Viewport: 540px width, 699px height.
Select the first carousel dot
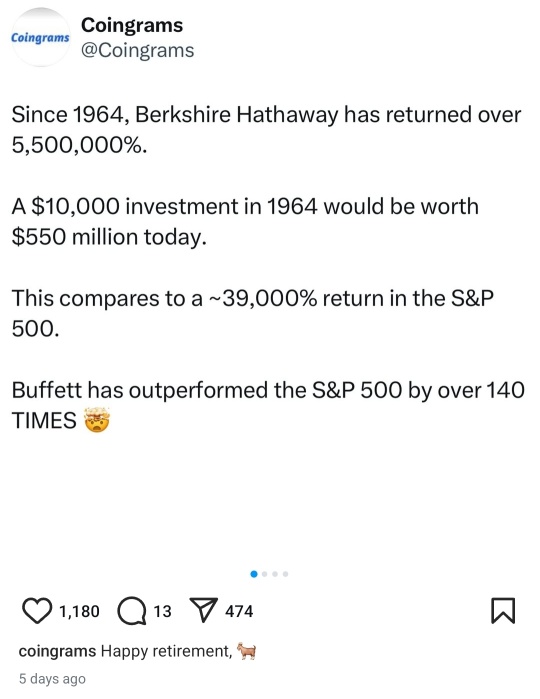254,574
